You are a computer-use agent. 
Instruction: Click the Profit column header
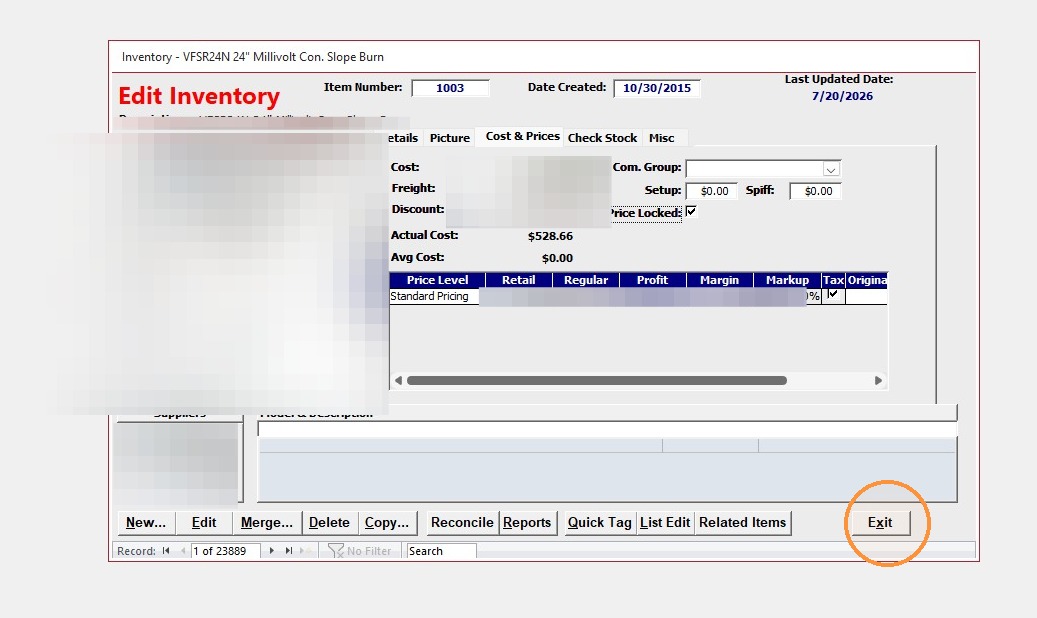(653, 280)
